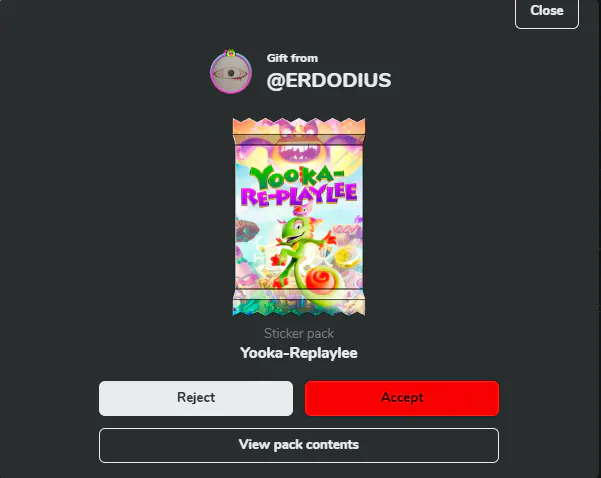
Task: Reject the gifted sticker pack
Action: (x=196, y=398)
